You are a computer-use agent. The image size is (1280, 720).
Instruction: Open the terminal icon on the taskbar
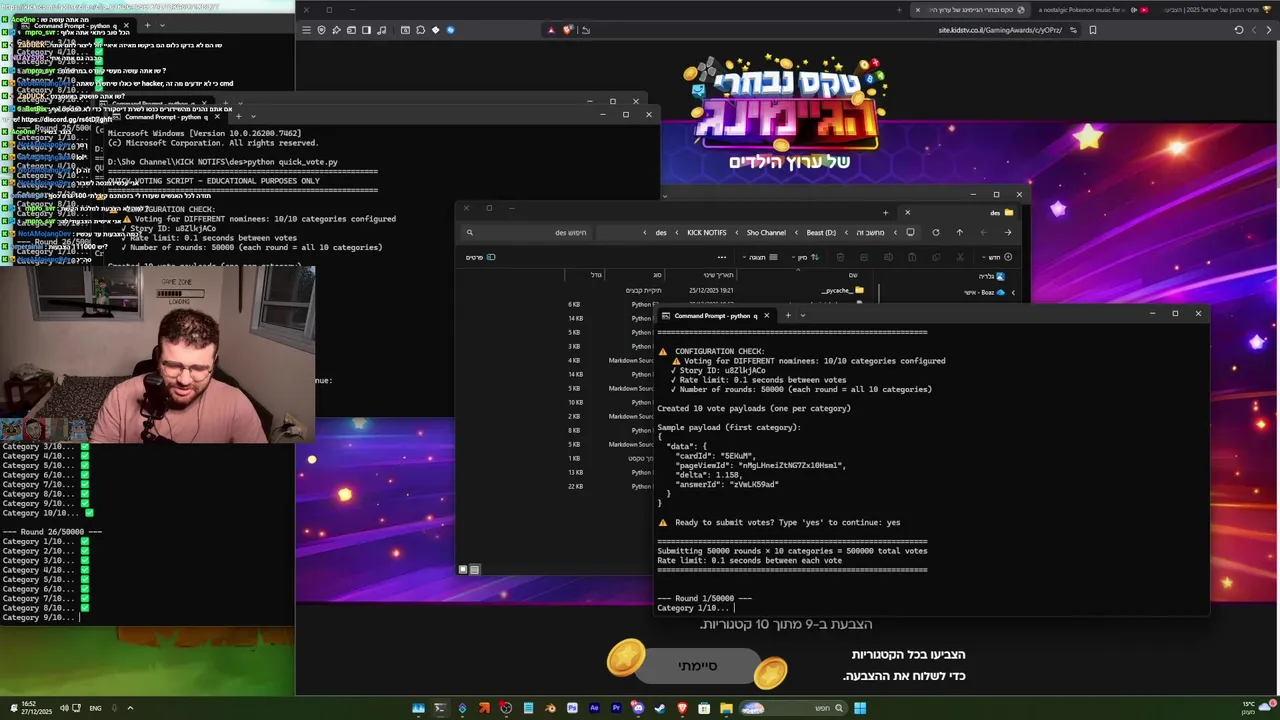pos(440,708)
